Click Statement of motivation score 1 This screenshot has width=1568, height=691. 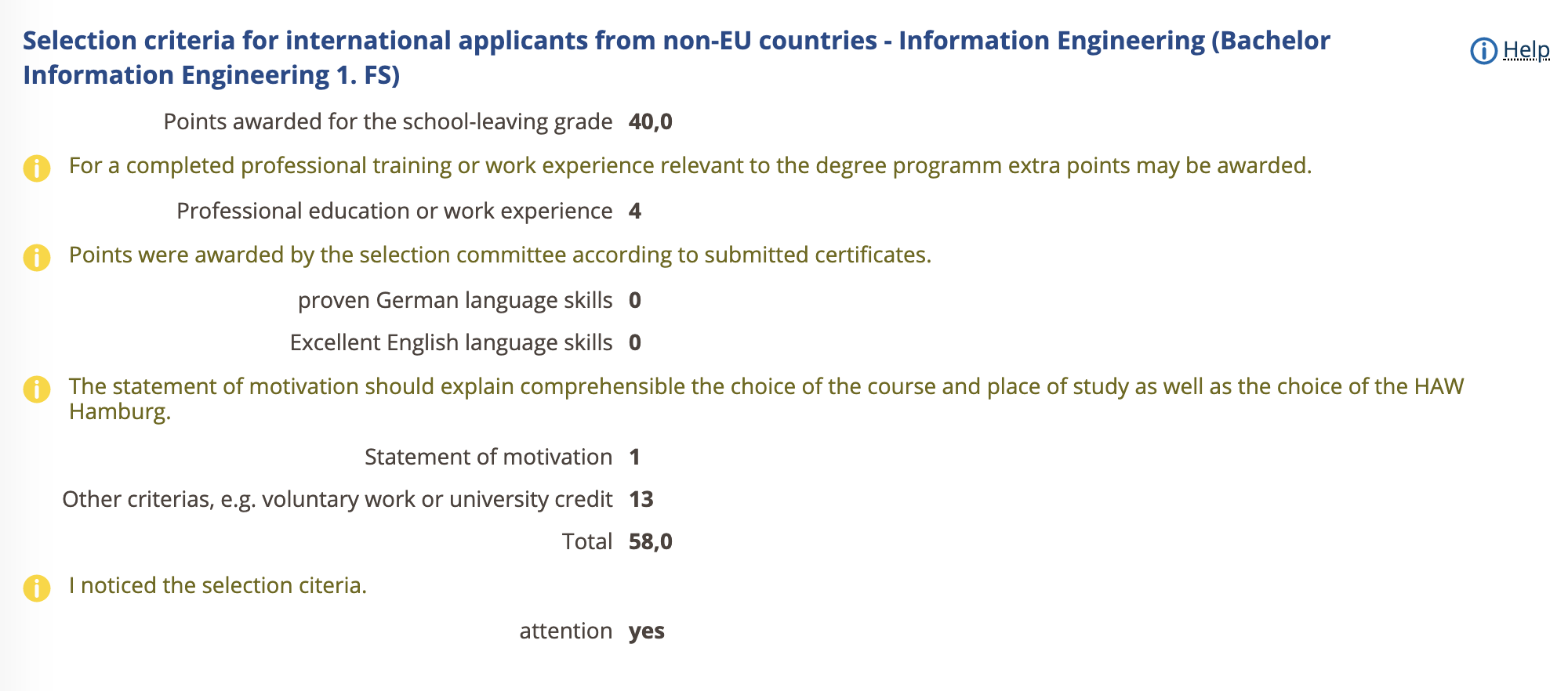point(635,458)
